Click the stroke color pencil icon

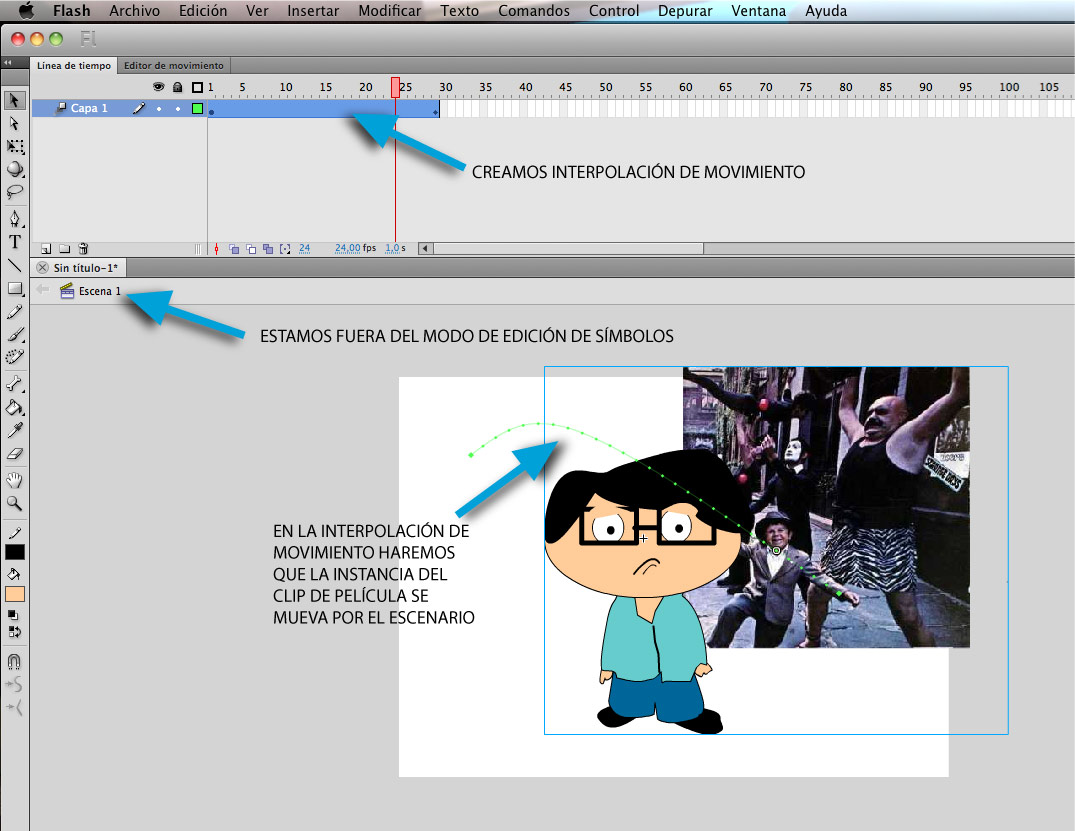pyautogui.click(x=14, y=533)
